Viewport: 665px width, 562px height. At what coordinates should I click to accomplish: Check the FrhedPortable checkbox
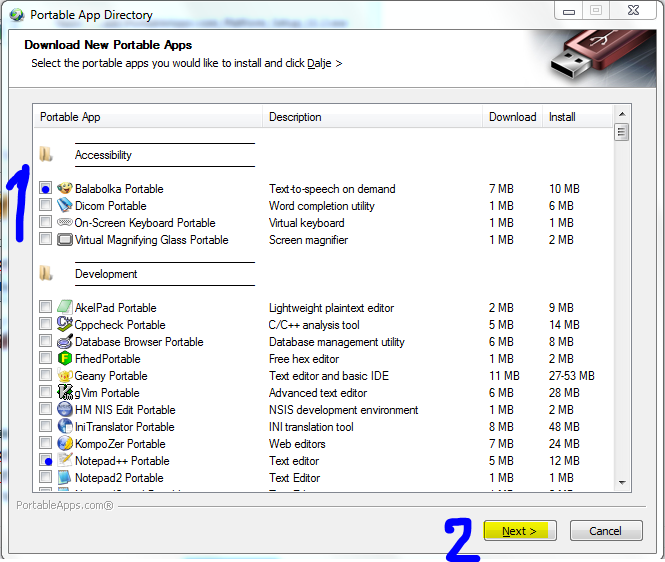click(45, 358)
